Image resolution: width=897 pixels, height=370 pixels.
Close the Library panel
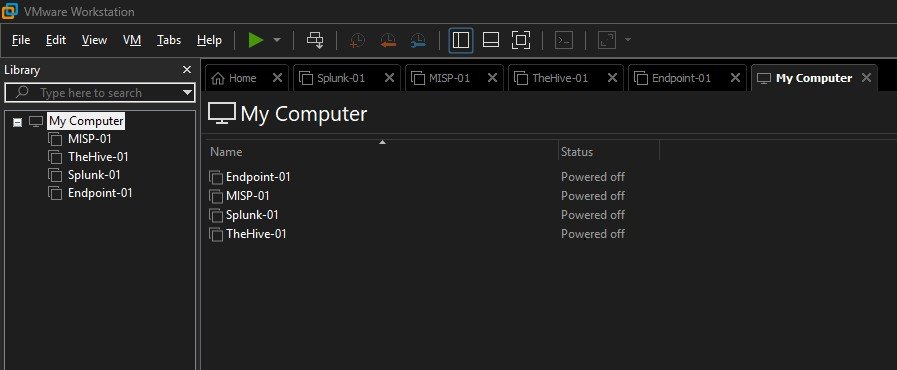pyautogui.click(x=186, y=70)
